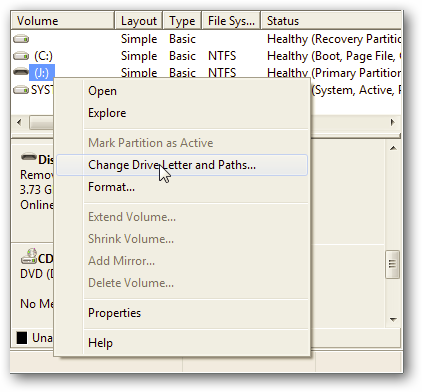This screenshot has width=422, height=392.
Task: Click the (J:) removable drive icon
Action: pos(21,72)
